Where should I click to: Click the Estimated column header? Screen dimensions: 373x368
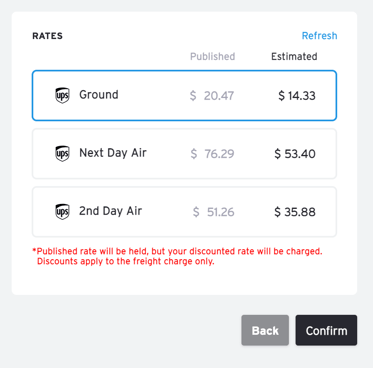[294, 56]
